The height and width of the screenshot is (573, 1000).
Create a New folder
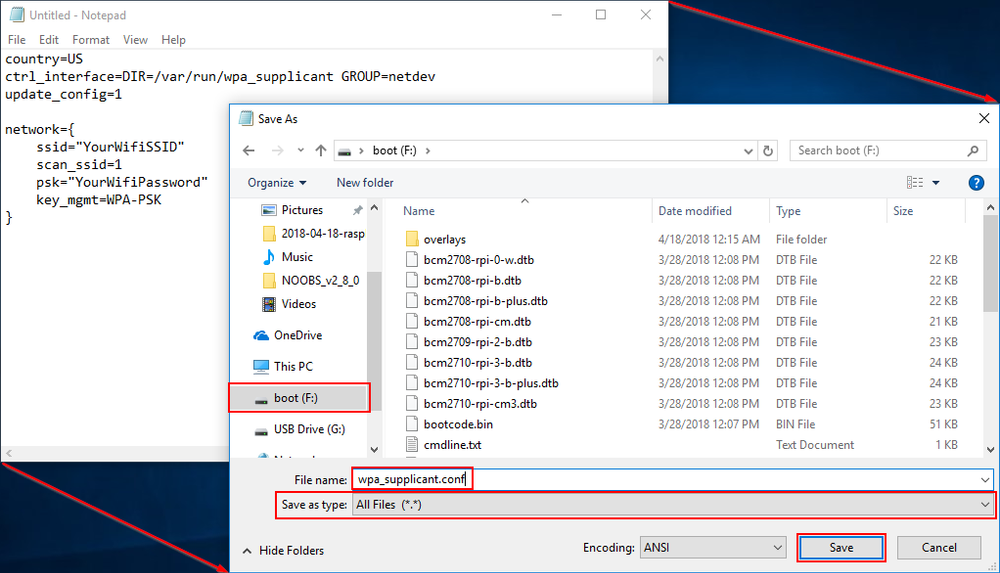point(365,182)
